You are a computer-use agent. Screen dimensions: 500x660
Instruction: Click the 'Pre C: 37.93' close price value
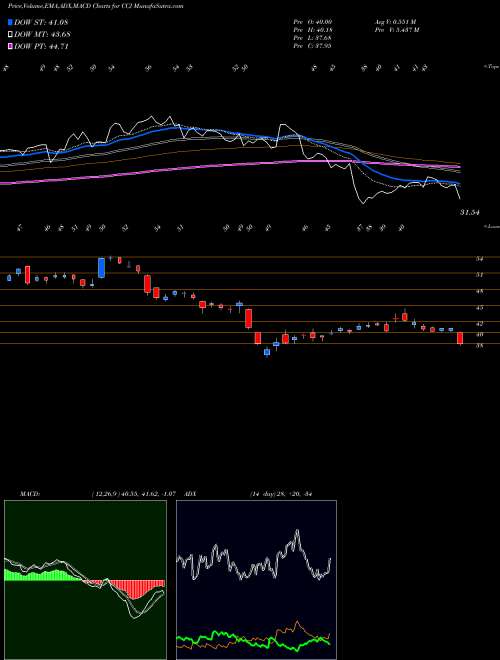(313, 46)
